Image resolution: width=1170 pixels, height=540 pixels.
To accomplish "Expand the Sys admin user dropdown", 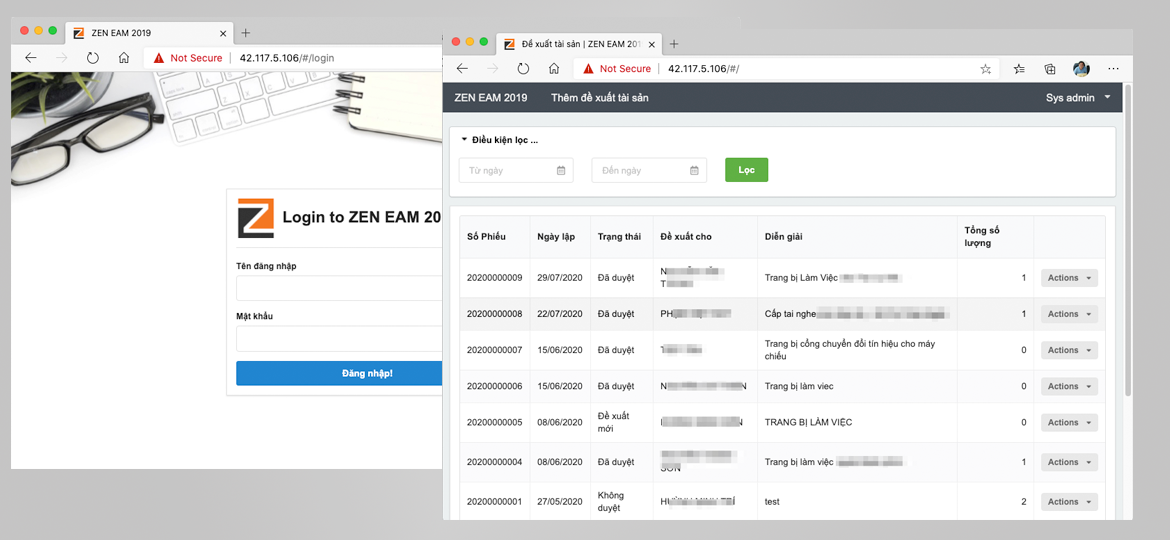I will click(1078, 98).
